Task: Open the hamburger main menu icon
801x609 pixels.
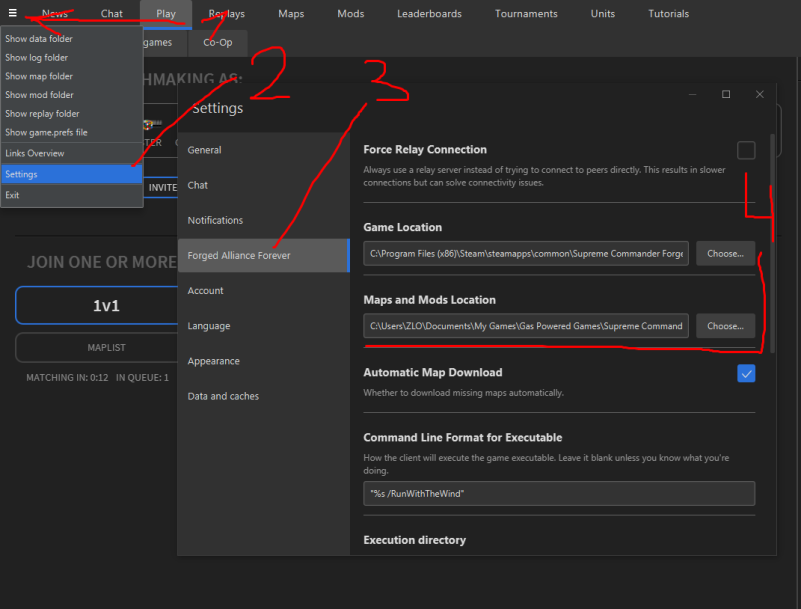Action: tap(13, 13)
